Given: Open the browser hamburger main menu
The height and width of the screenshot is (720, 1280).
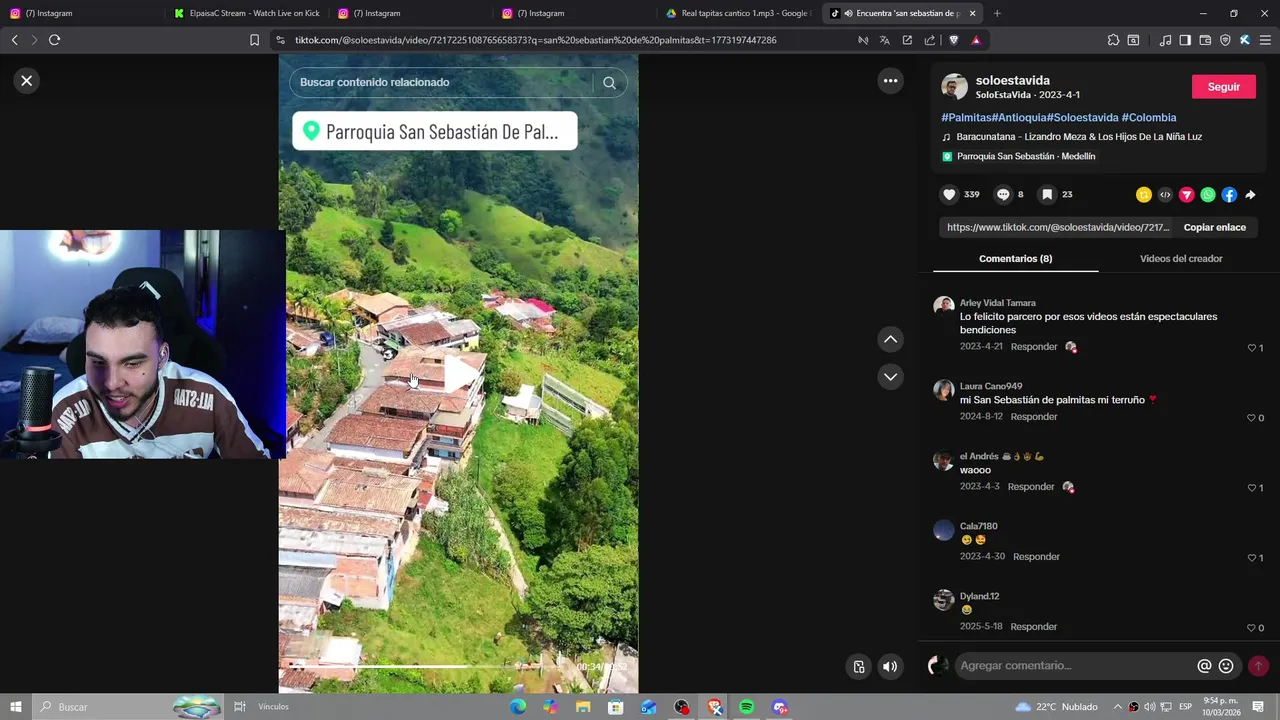Looking at the screenshot, I should [1265, 40].
